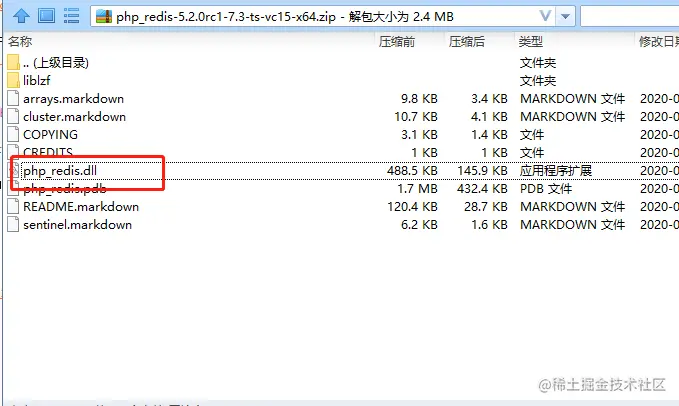Click the MARKDOWN 文件 type of sentinel.markdown
This screenshot has height=406, width=679.
[x=572, y=225]
